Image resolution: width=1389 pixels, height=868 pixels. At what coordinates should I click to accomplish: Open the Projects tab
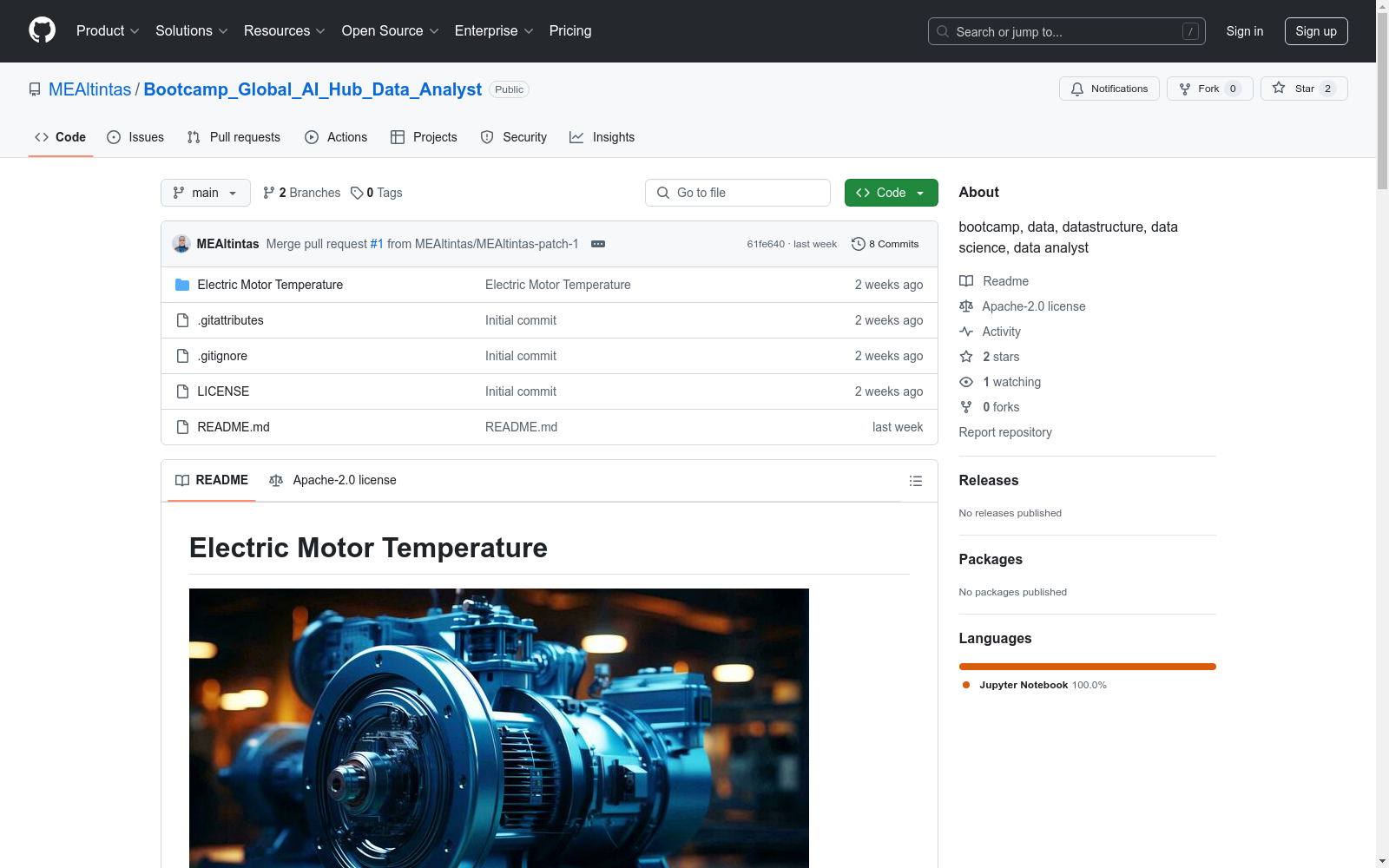pyautogui.click(x=424, y=137)
